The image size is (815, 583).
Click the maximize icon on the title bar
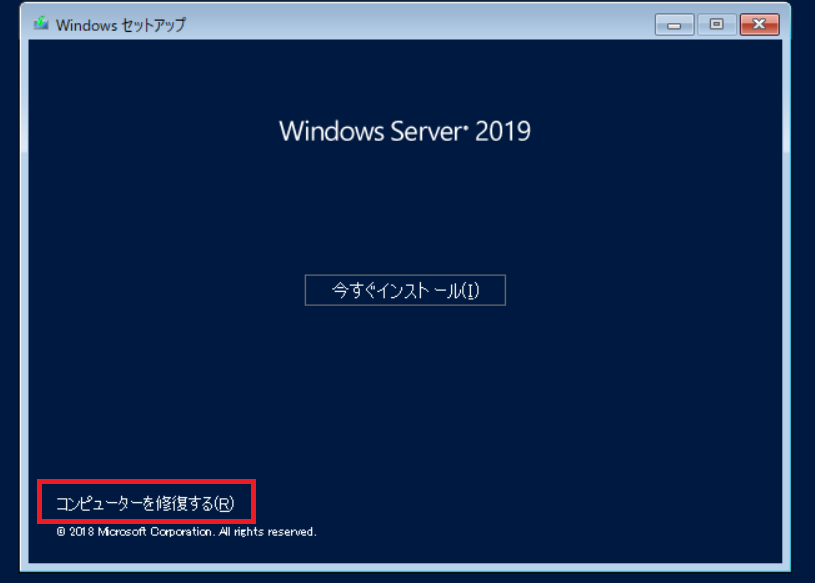[716, 24]
